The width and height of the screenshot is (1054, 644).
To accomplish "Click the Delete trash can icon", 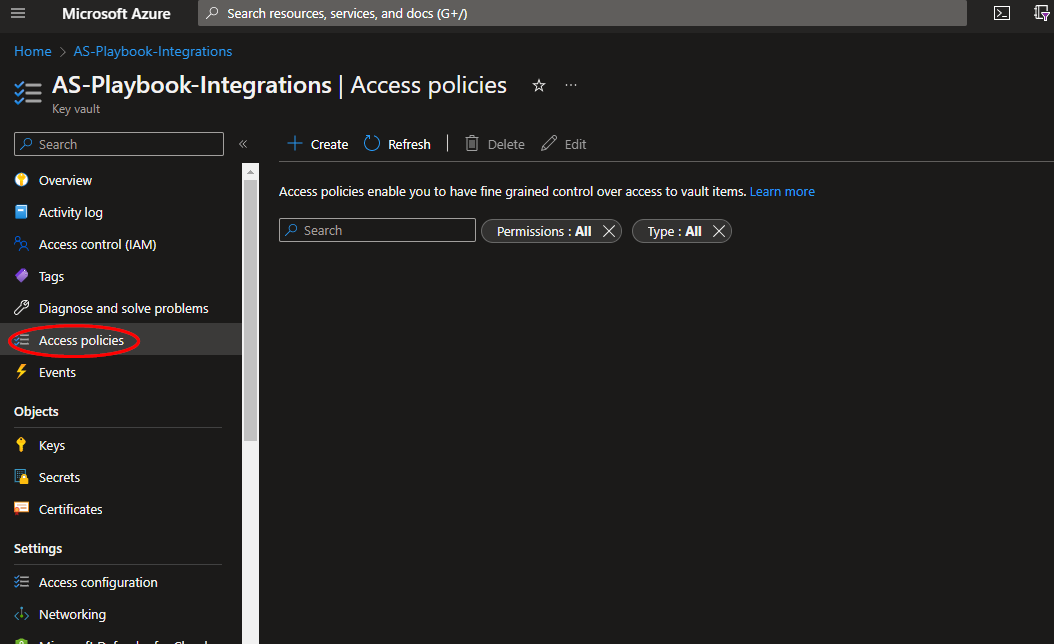I will [x=472, y=143].
